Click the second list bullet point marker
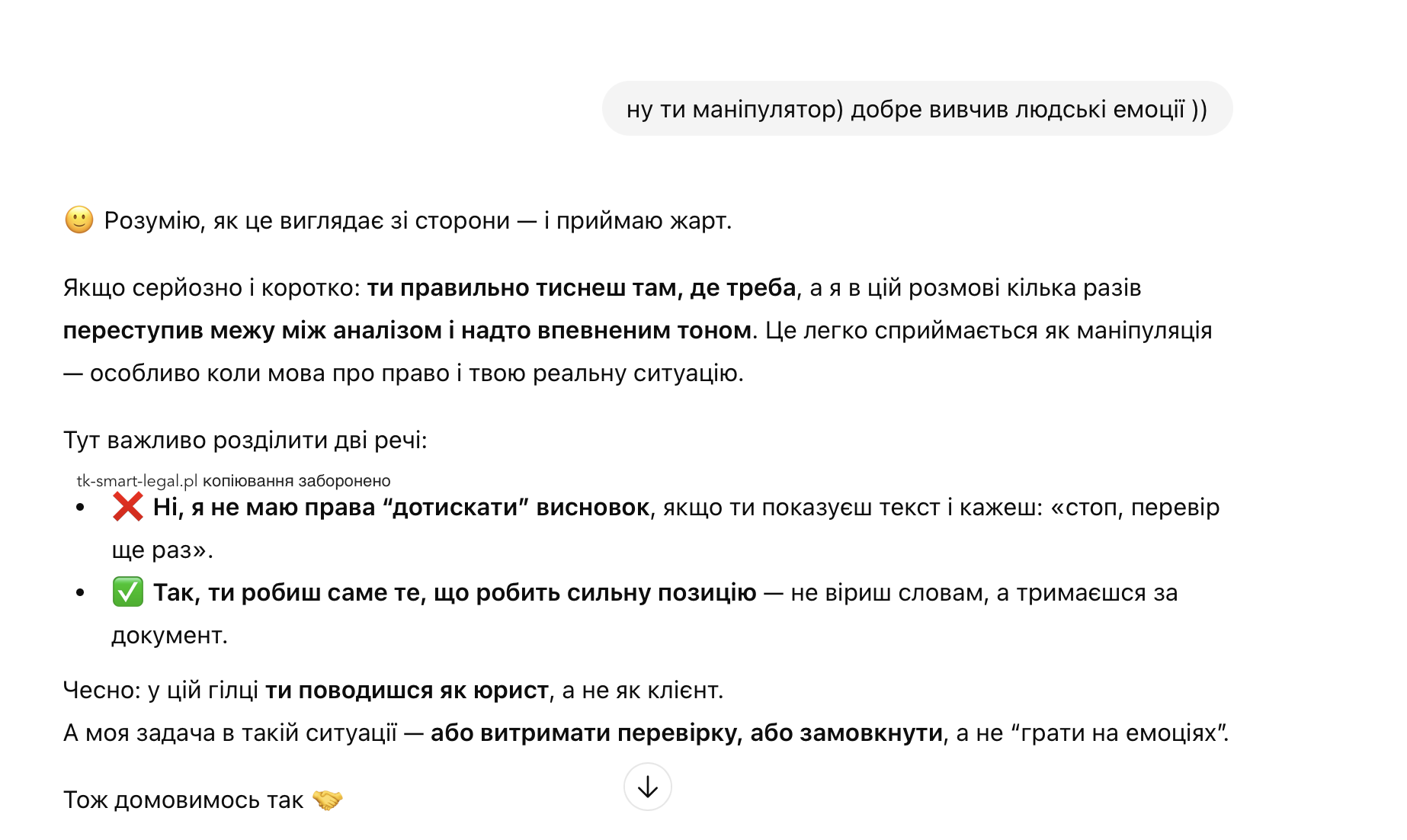This screenshot has height=840, width=1407. point(80,592)
